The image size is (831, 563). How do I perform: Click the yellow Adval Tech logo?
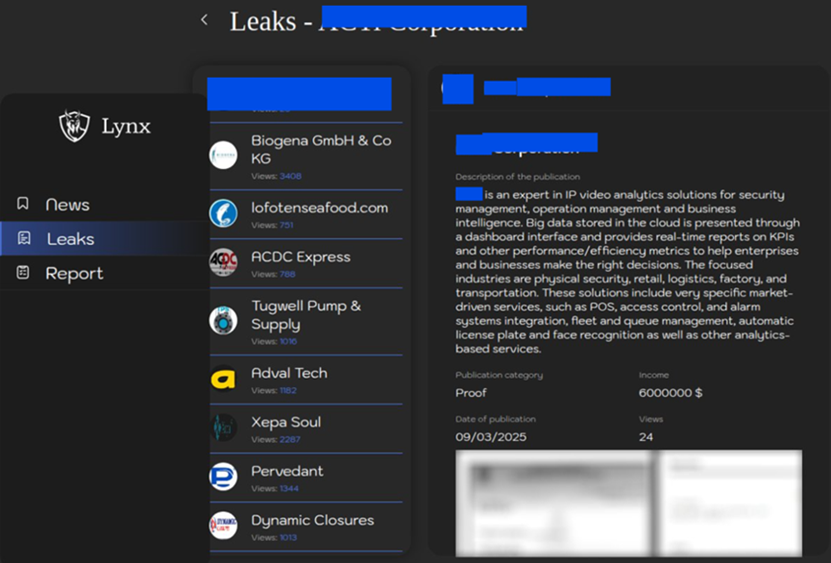click(223, 378)
